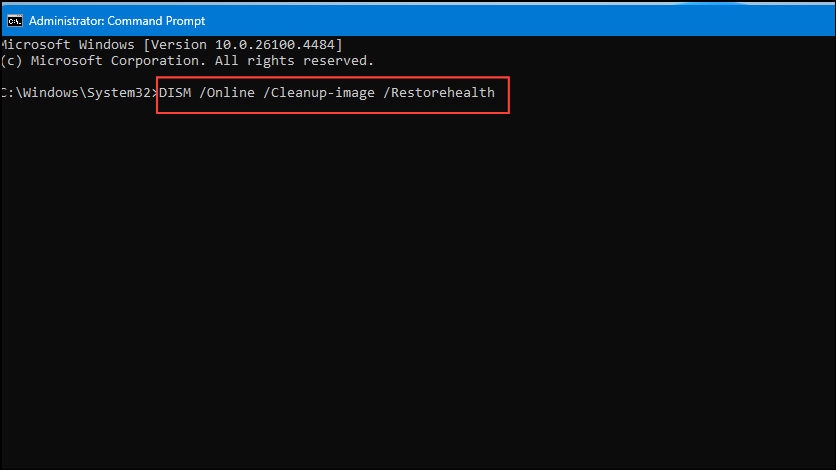Click the '(c)' copyright symbol text

(12, 61)
